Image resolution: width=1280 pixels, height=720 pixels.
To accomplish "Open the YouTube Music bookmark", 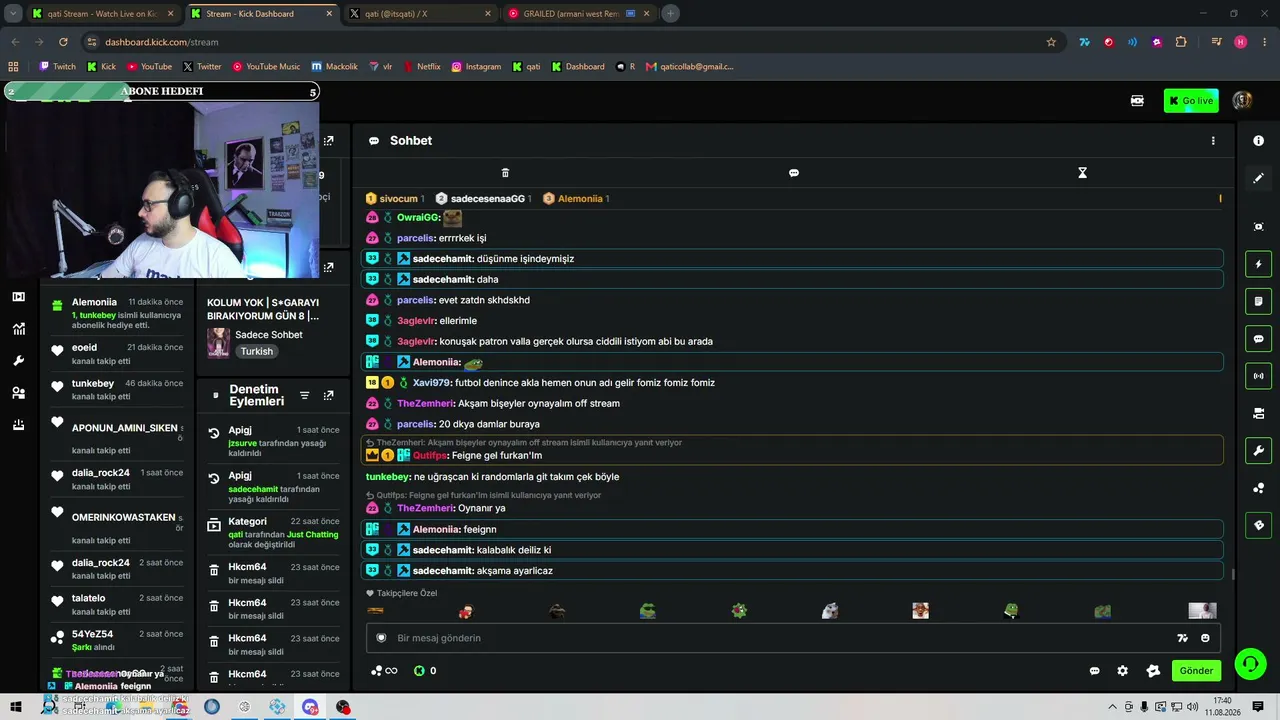I will tap(266, 66).
